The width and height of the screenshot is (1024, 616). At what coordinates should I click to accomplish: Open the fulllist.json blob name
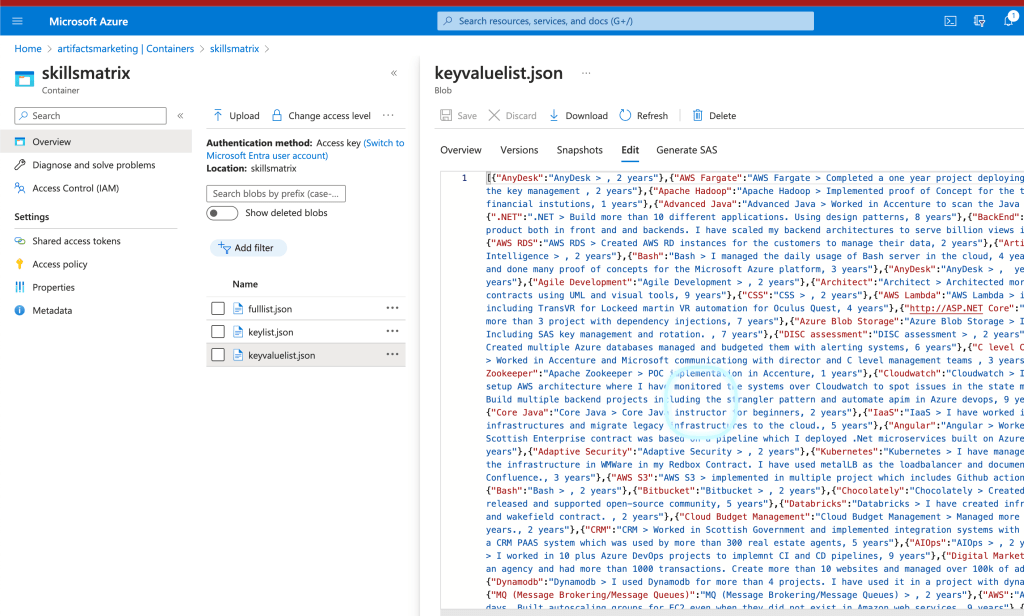[x=270, y=308]
